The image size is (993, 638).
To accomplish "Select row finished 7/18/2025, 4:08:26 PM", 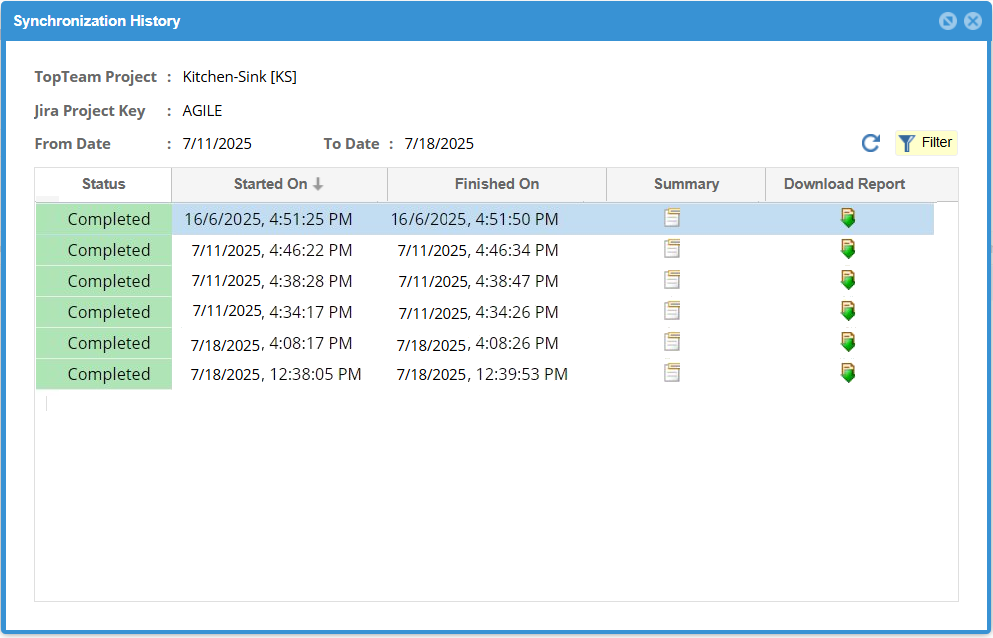I will pos(477,344).
